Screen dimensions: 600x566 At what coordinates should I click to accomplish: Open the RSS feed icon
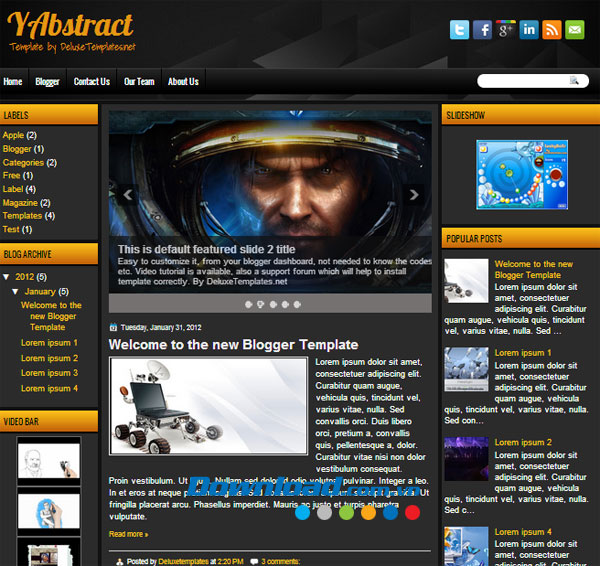click(552, 30)
